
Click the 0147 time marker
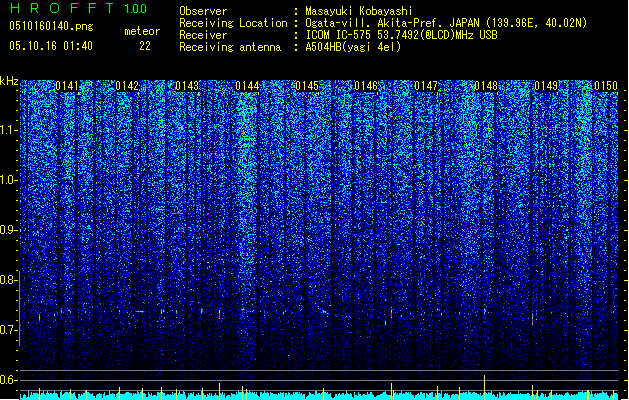pos(426,86)
